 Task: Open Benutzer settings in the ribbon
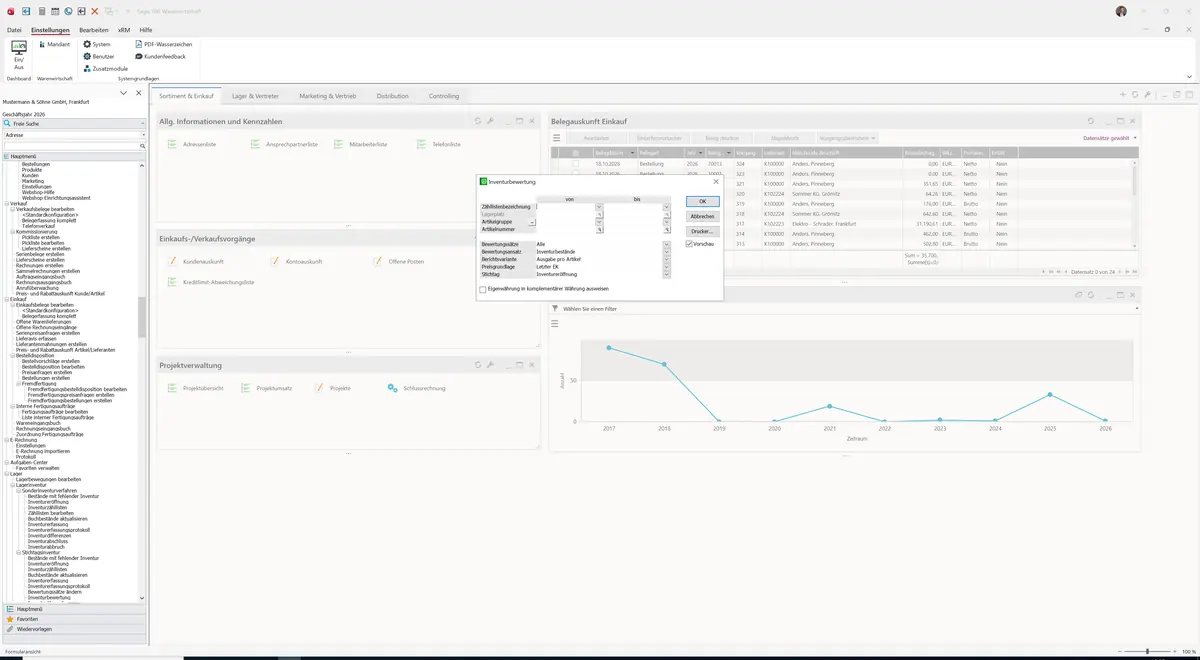[x=98, y=56]
